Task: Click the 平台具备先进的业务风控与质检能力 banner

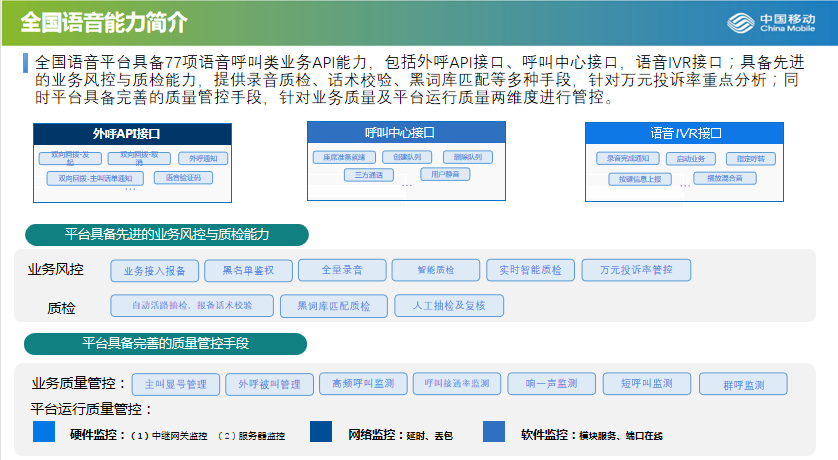Action: (166, 234)
